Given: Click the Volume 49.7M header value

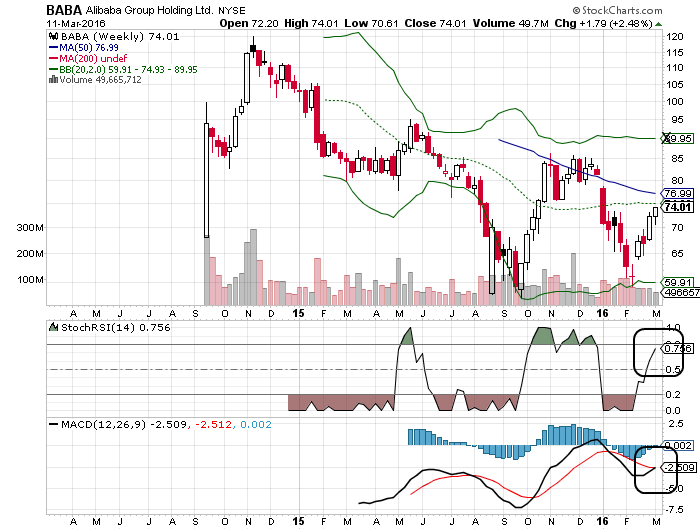Looking at the screenshot, I should pyautogui.click(x=511, y=23).
